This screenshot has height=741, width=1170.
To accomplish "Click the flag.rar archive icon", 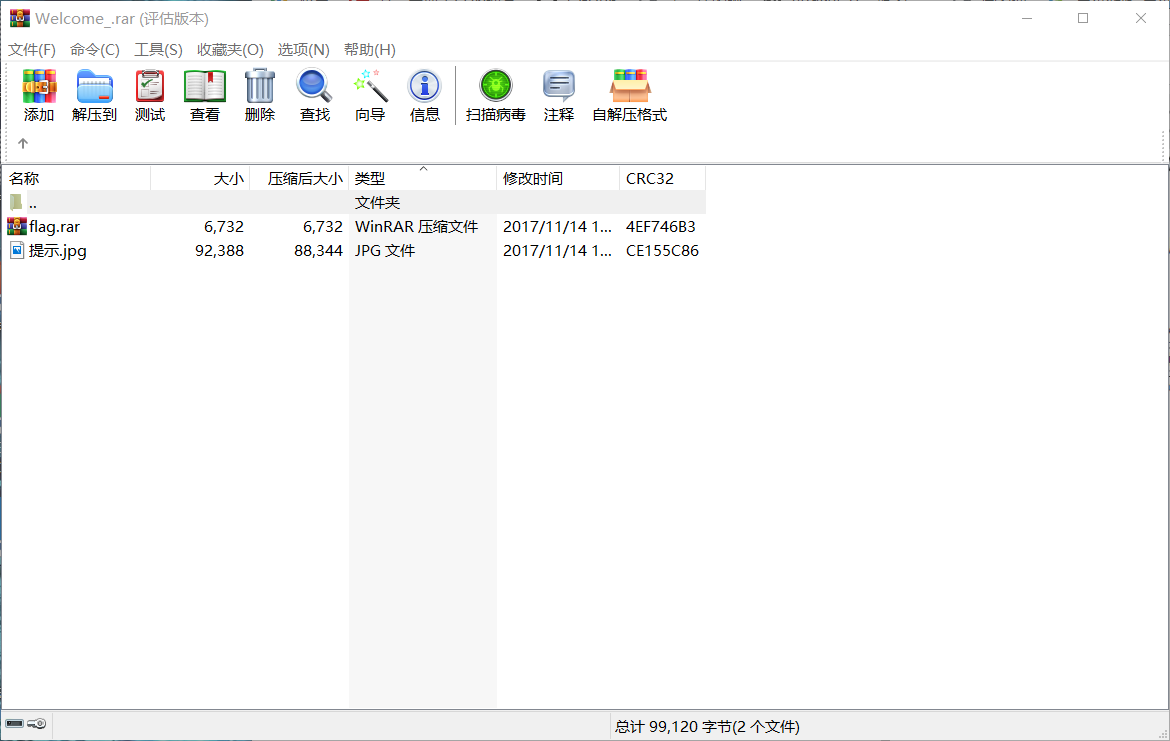I will 16,226.
